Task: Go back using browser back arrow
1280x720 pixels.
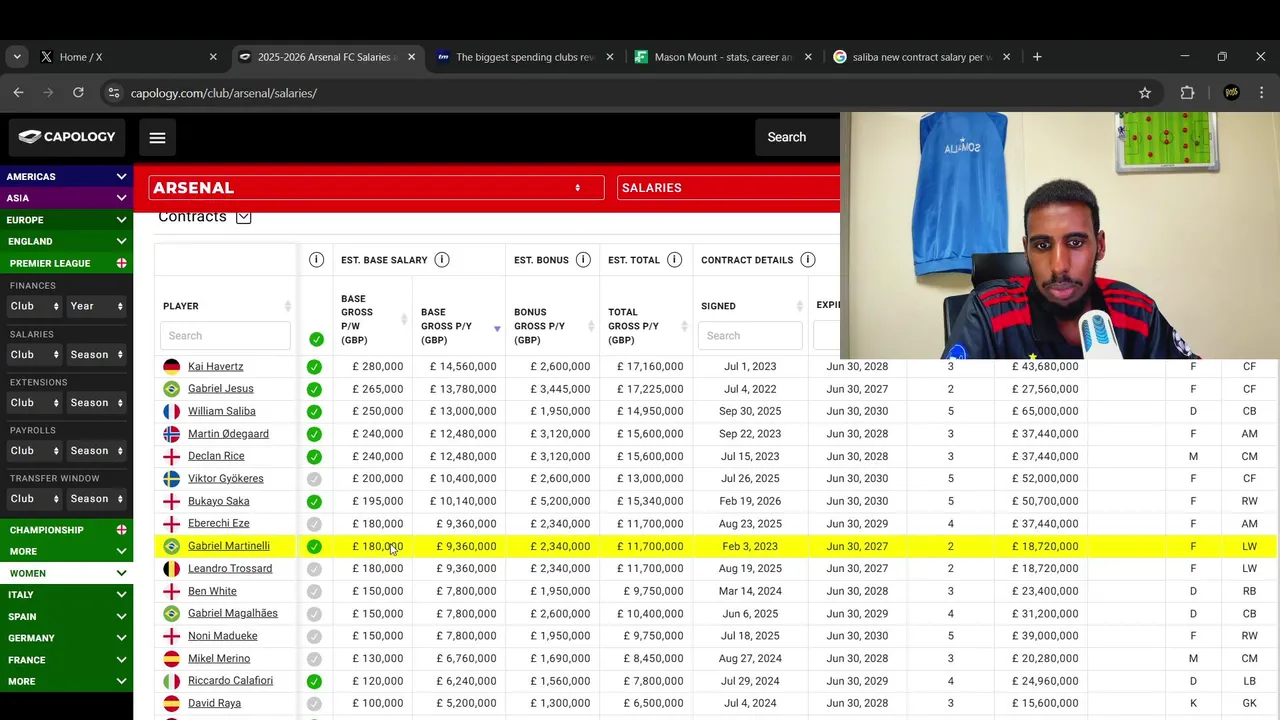Action: 19,93
